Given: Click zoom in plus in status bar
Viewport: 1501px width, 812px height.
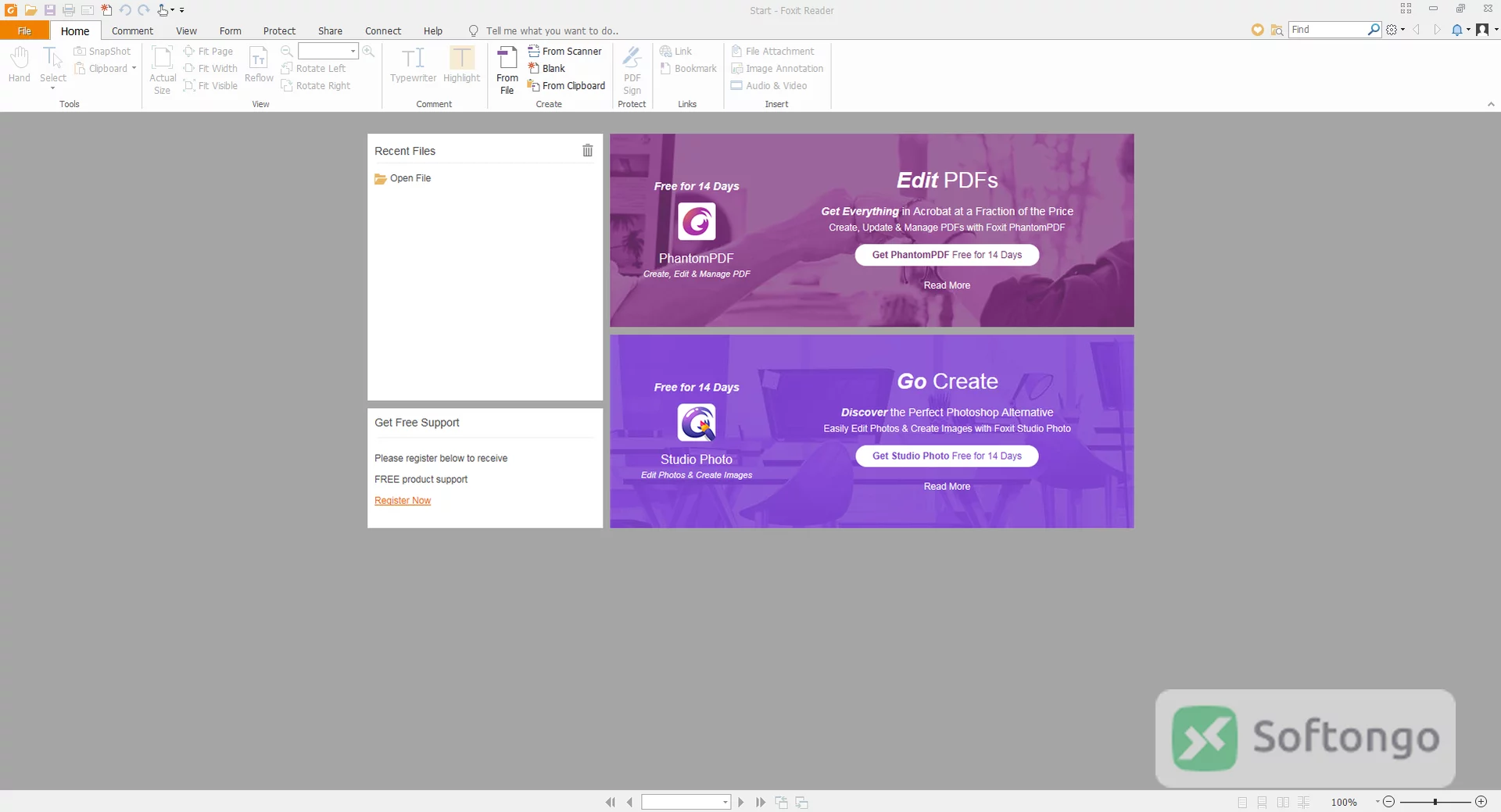Looking at the screenshot, I should pos(1481,802).
